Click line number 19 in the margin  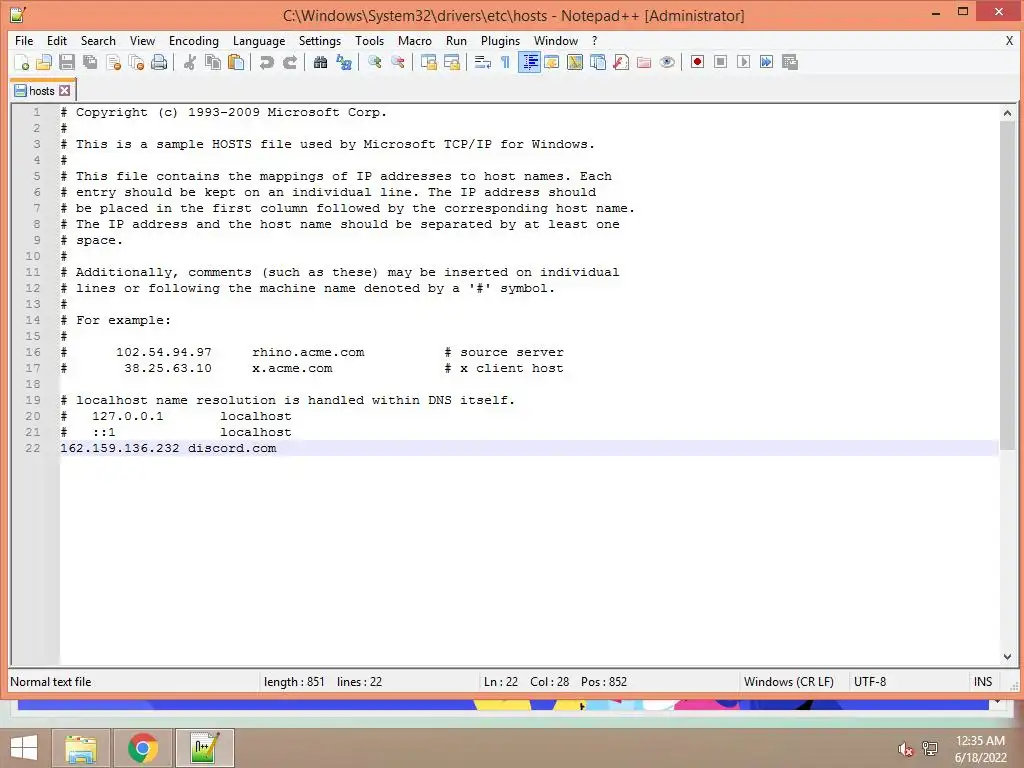pyautogui.click(x=33, y=400)
